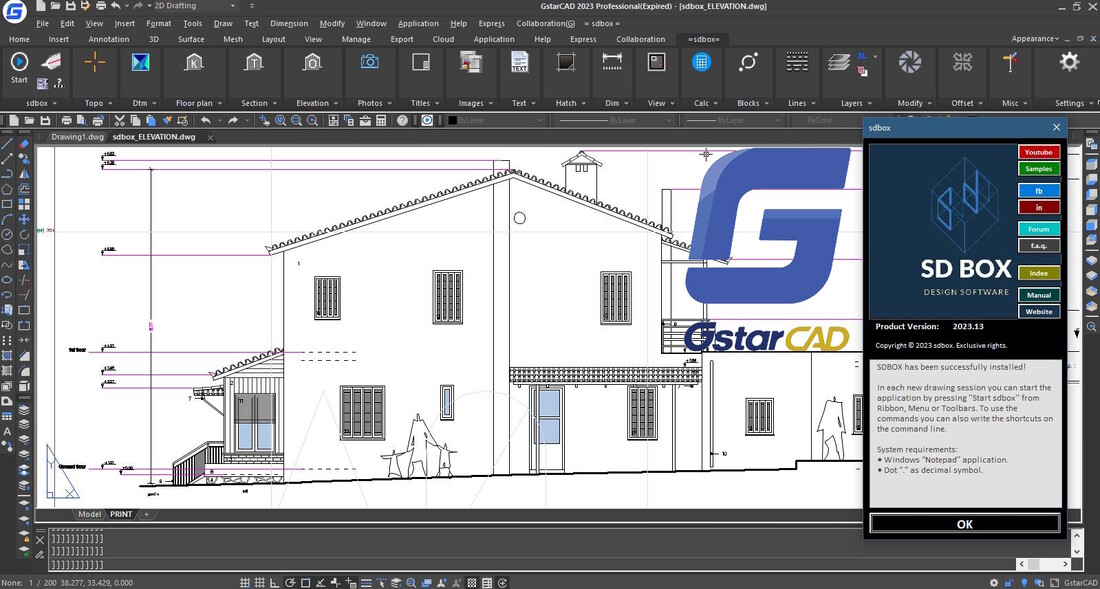Open the Photos camera tool

click(x=369, y=62)
